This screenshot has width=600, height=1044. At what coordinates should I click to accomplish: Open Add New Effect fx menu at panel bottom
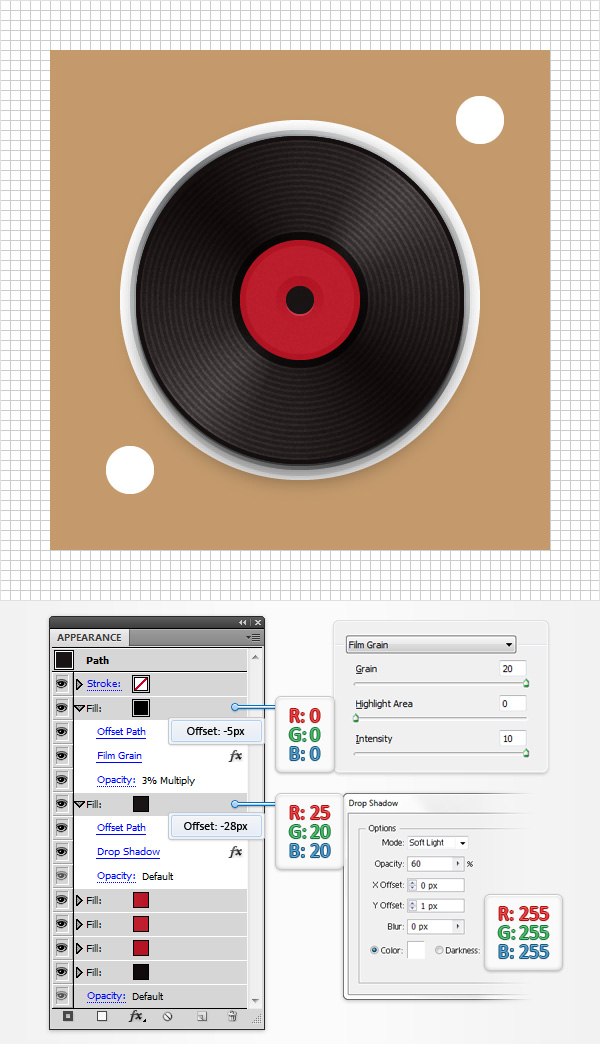click(137, 1016)
